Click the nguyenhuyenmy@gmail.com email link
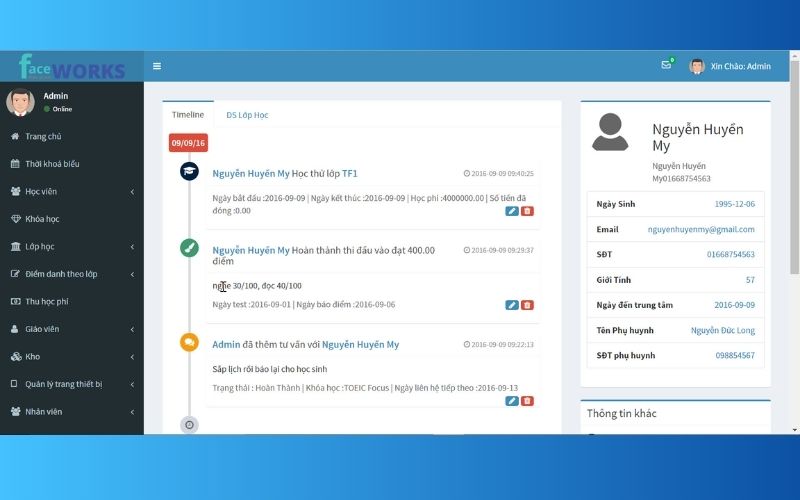Viewport: 800px width, 500px height. [x=700, y=229]
